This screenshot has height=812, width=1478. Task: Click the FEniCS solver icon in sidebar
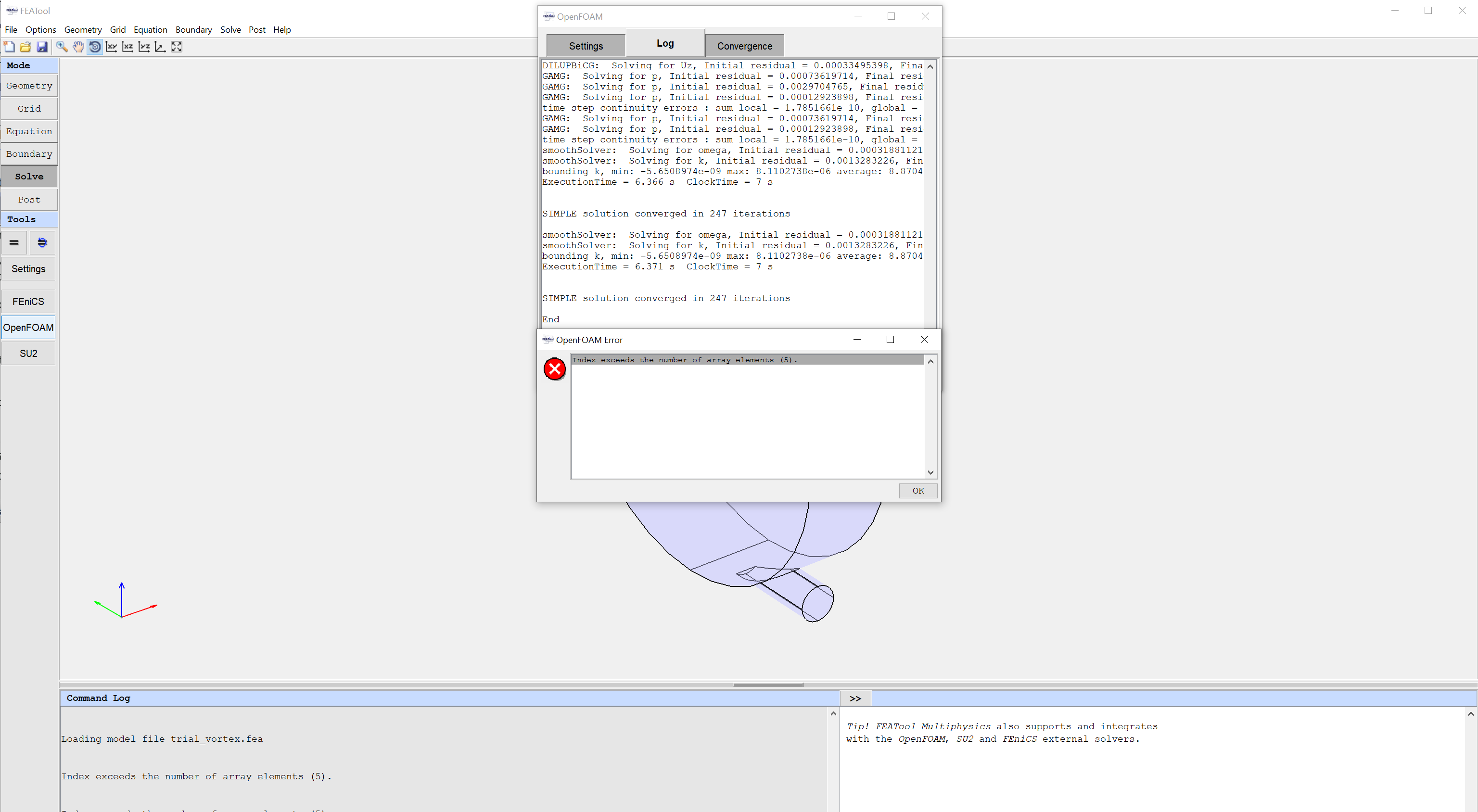pyautogui.click(x=30, y=300)
